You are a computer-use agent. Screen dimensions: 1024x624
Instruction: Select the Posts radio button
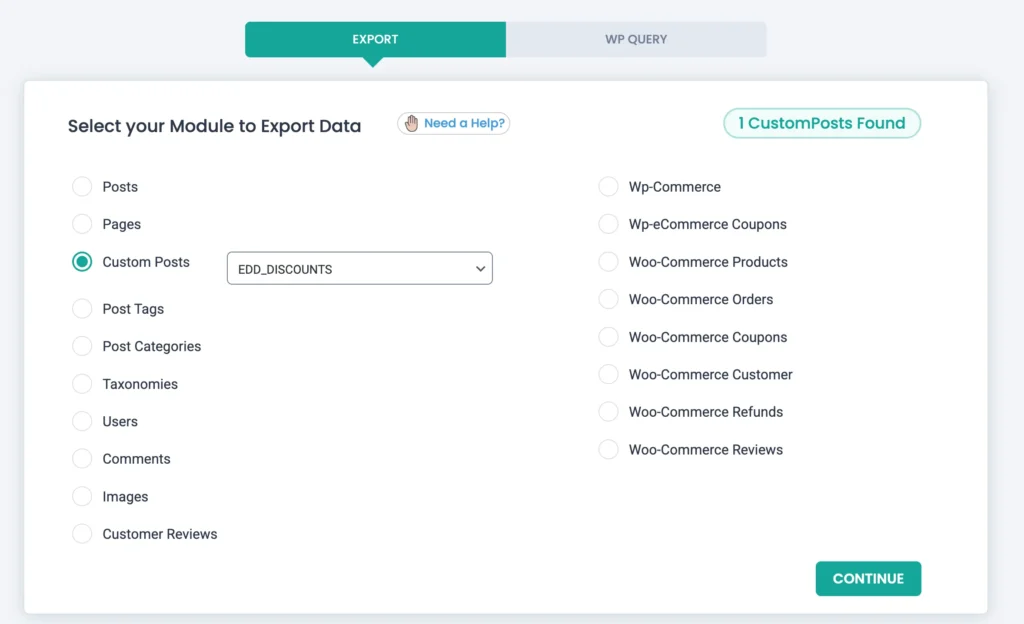click(x=82, y=186)
